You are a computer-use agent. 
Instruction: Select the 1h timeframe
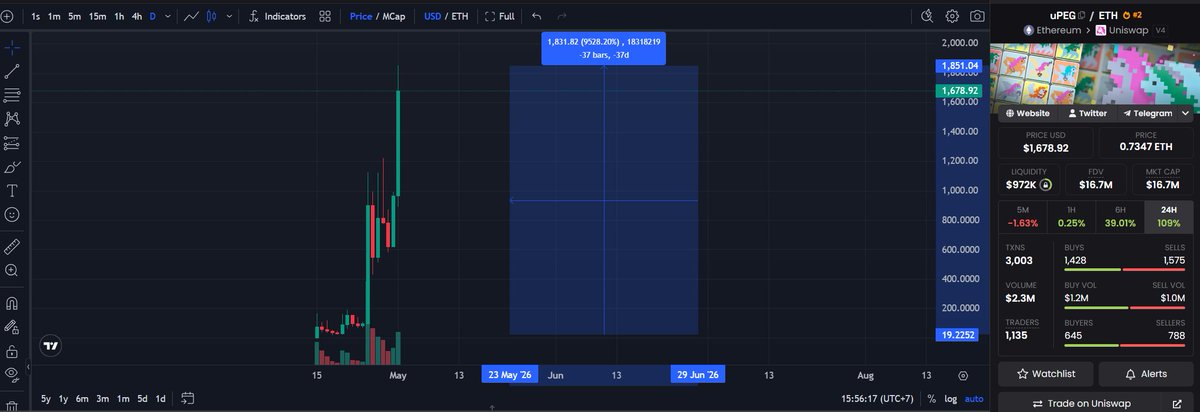(119, 17)
